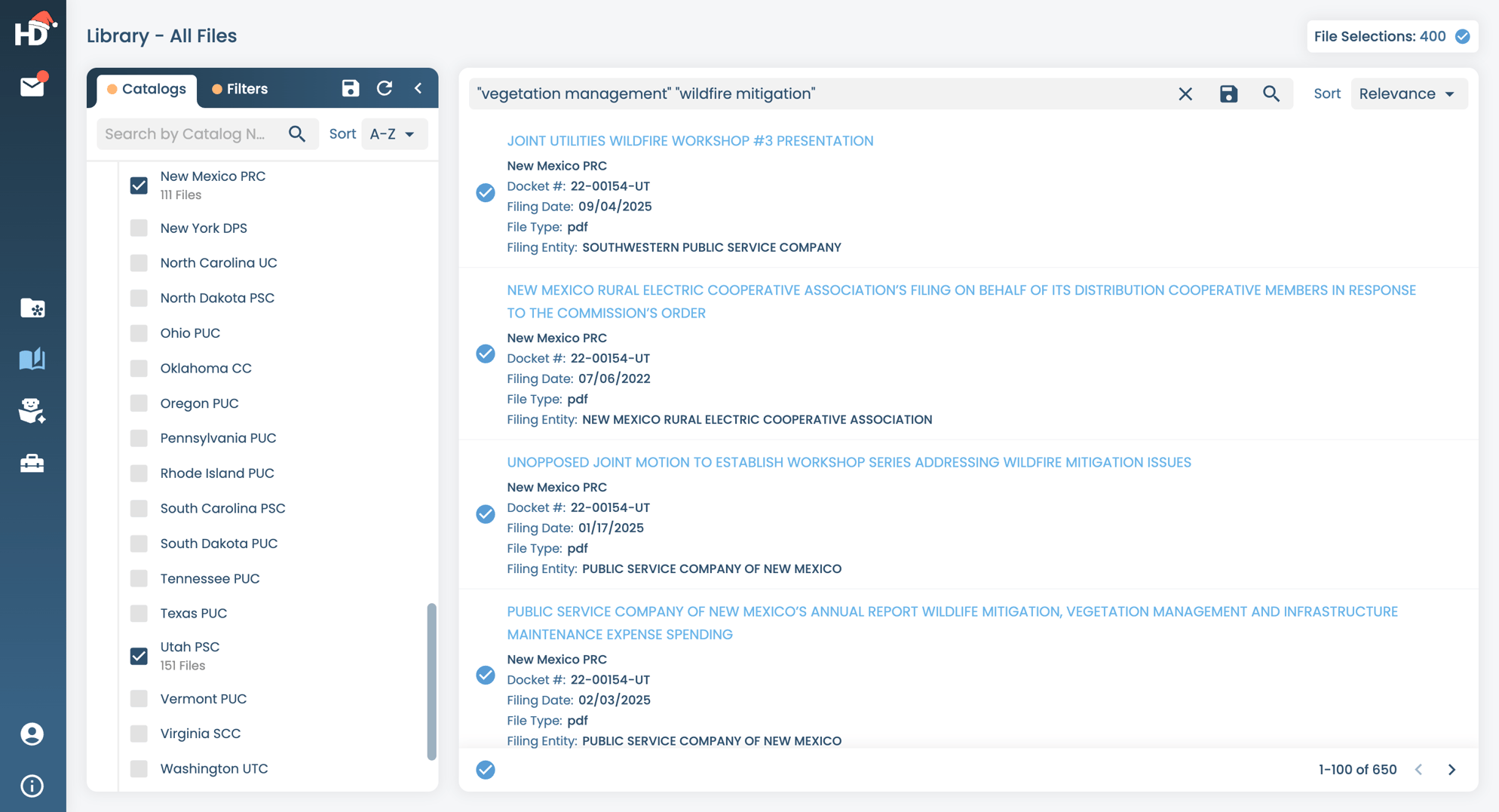Open the A-Z catalog sort dropdown
The width and height of the screenshot is (1499, 812).
pyautogui.click(x=393, y=133)
